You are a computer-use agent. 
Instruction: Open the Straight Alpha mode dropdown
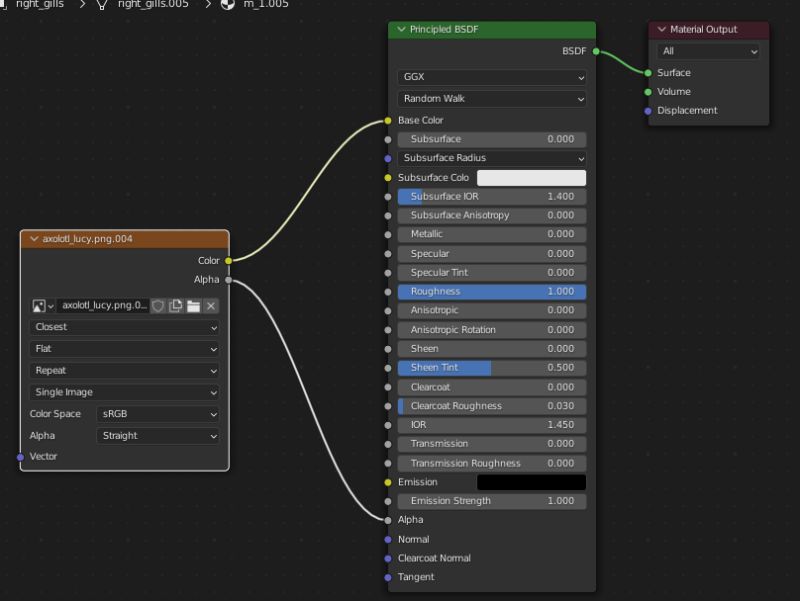pyautogui.click(x=158, y=436)
